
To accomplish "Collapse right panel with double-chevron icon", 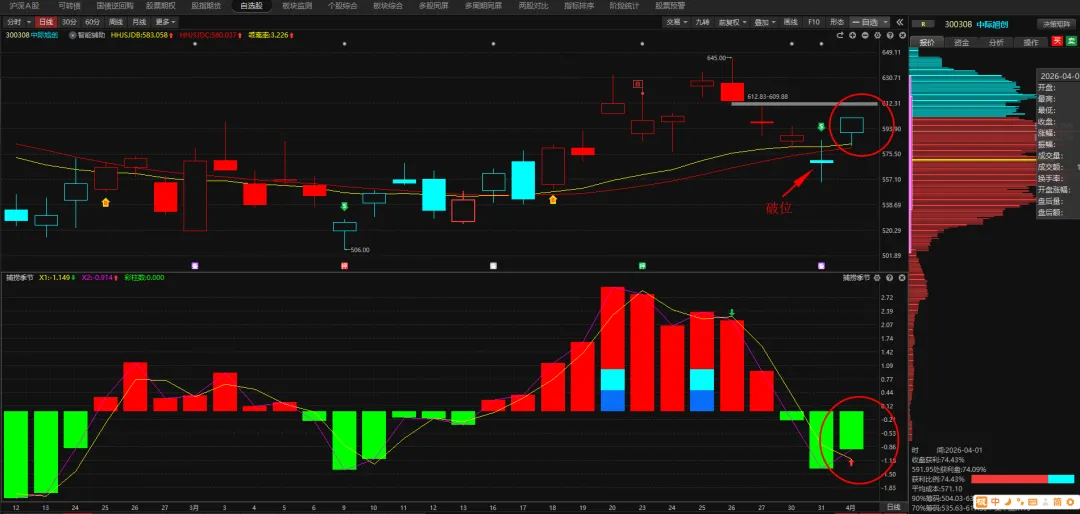I will click(x=900, y=22).
